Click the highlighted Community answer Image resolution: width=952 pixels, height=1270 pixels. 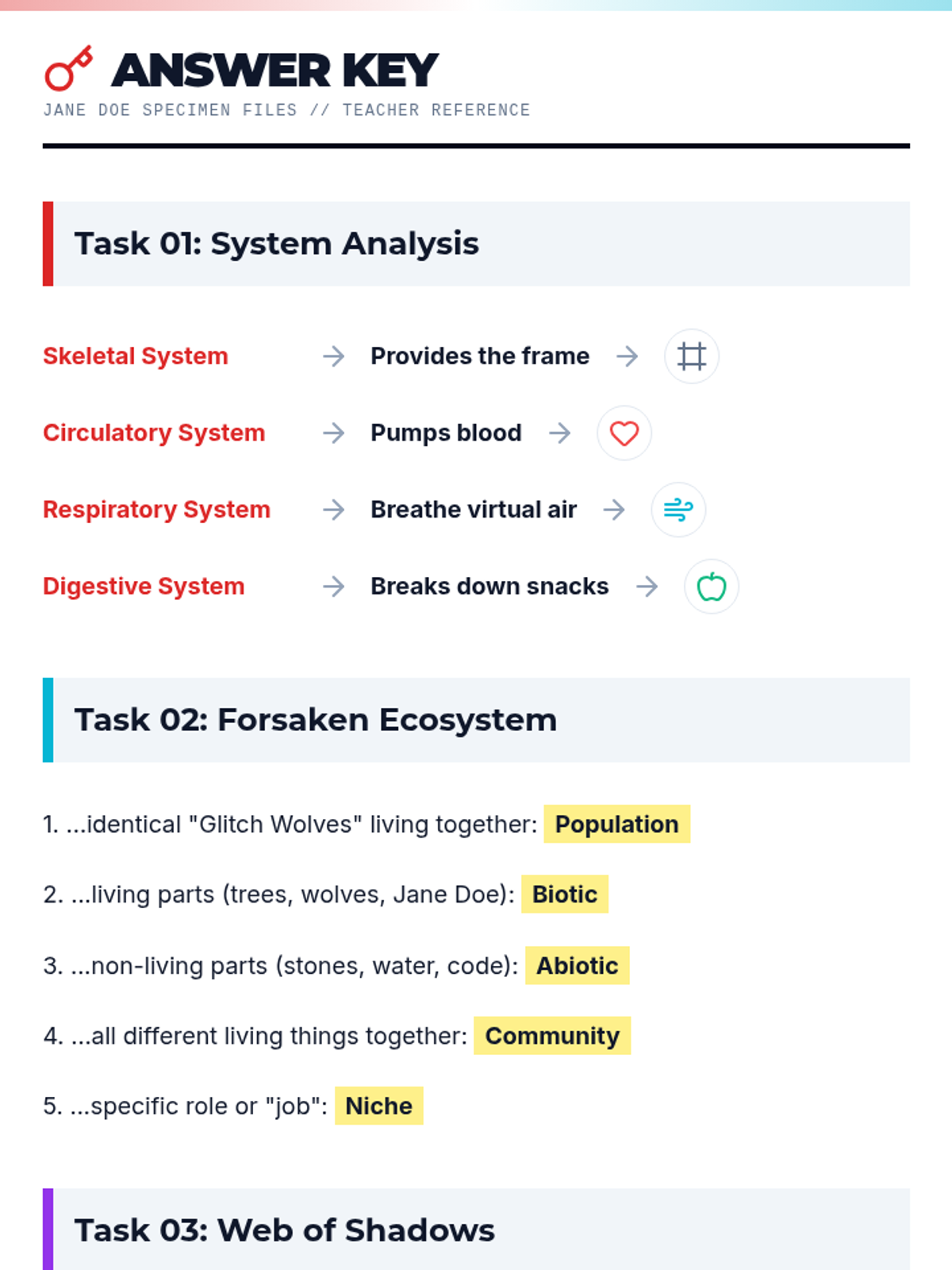tap(552, 1036)
